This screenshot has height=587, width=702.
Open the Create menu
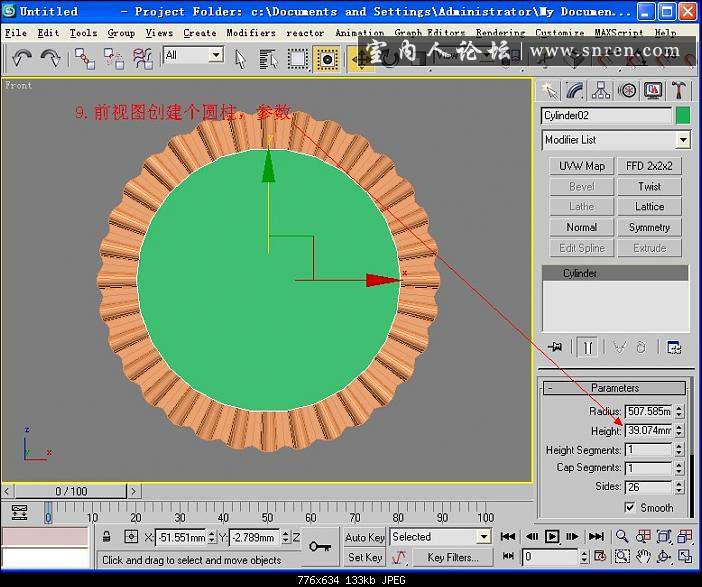coord(199,32)
